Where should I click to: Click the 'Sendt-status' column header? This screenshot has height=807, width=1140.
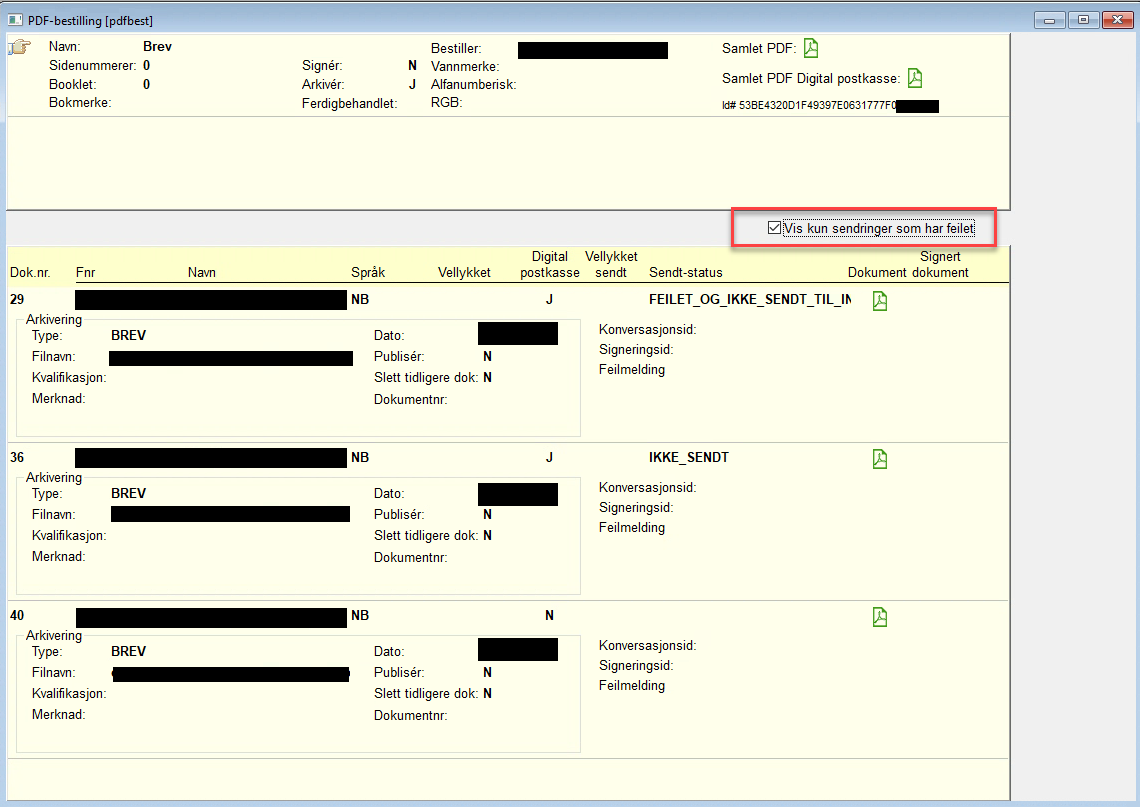686,273
